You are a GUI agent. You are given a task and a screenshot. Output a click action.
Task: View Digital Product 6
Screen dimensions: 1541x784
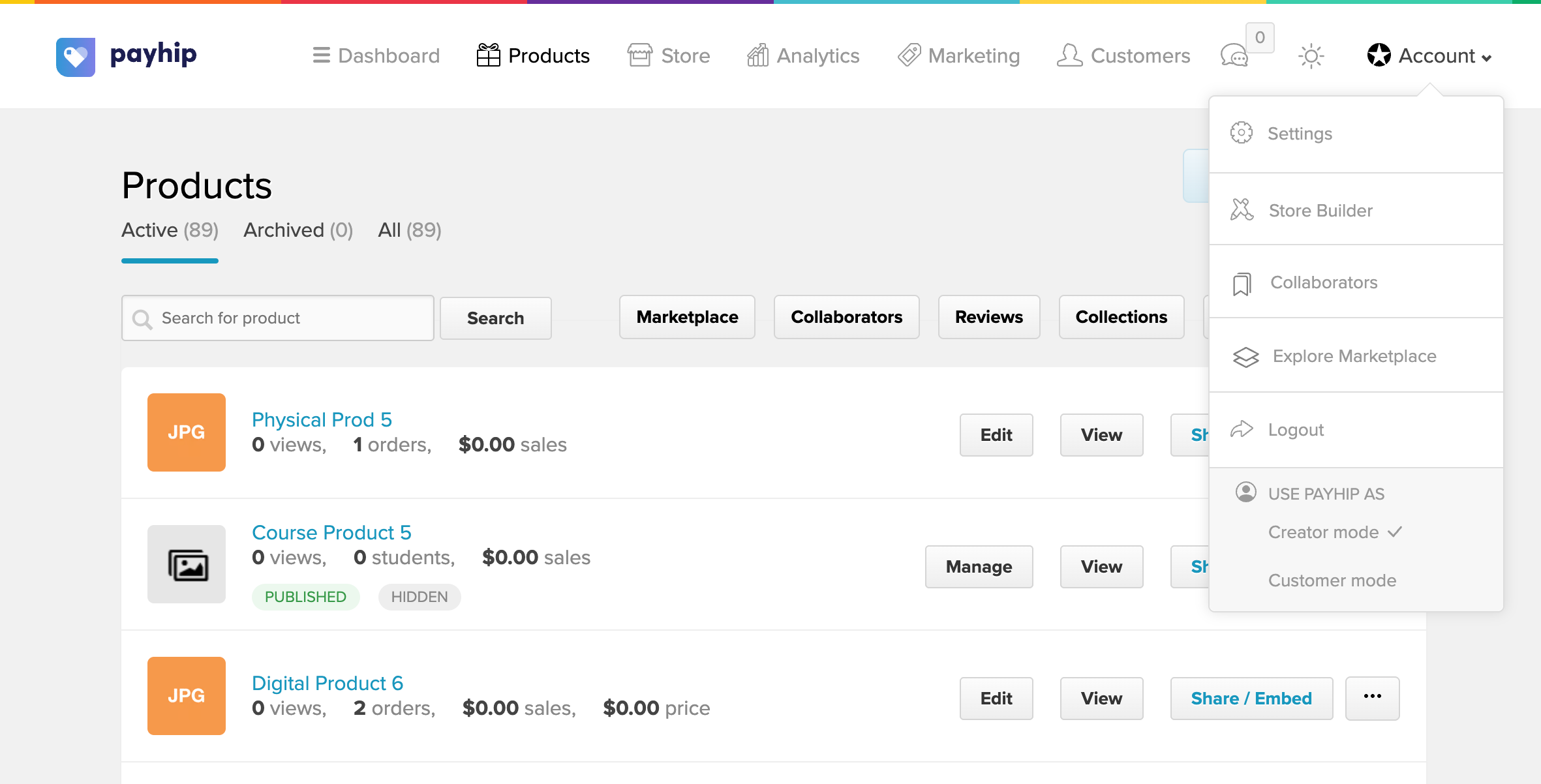(1102, 699)
